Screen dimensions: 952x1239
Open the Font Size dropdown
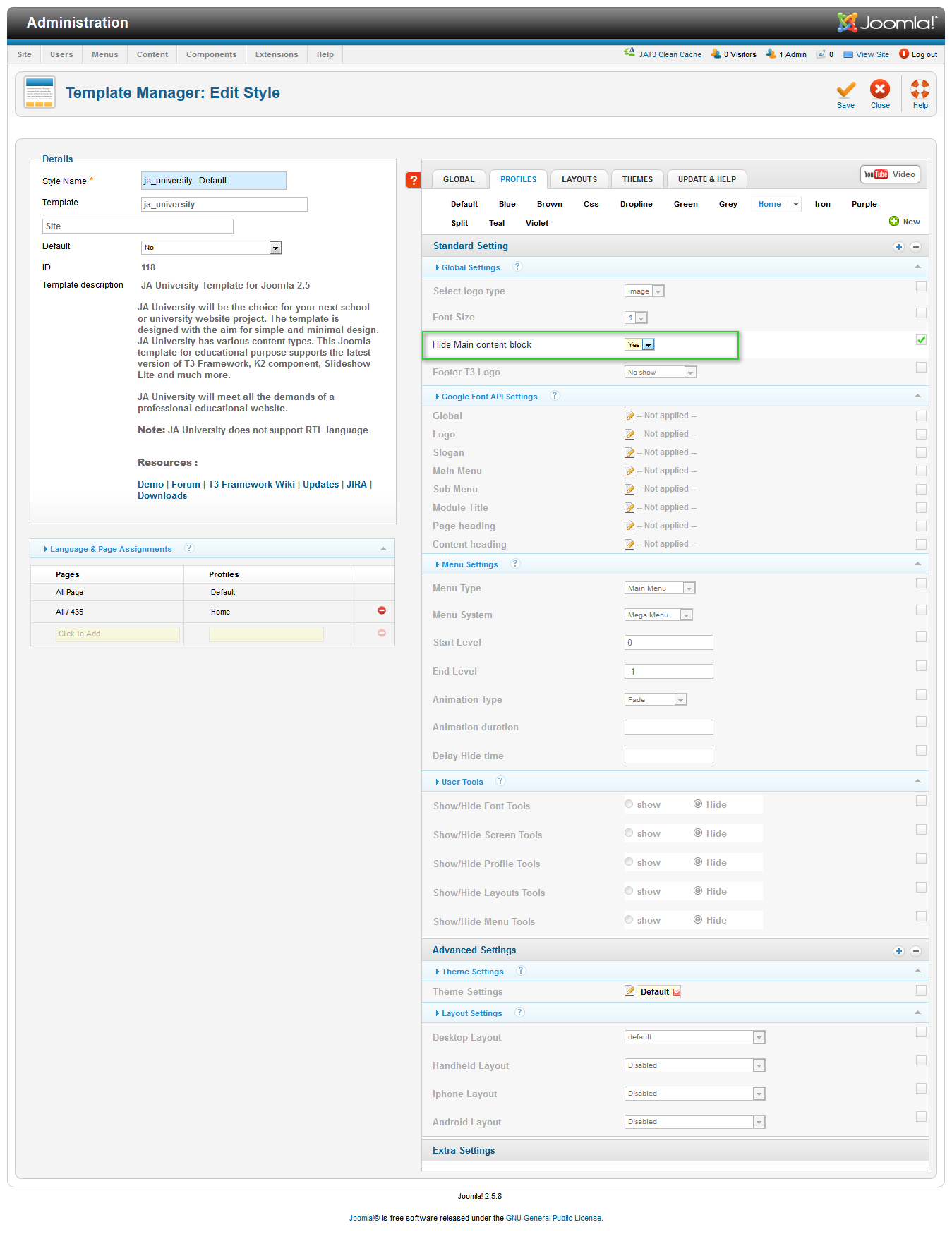(x=636, y=318)
